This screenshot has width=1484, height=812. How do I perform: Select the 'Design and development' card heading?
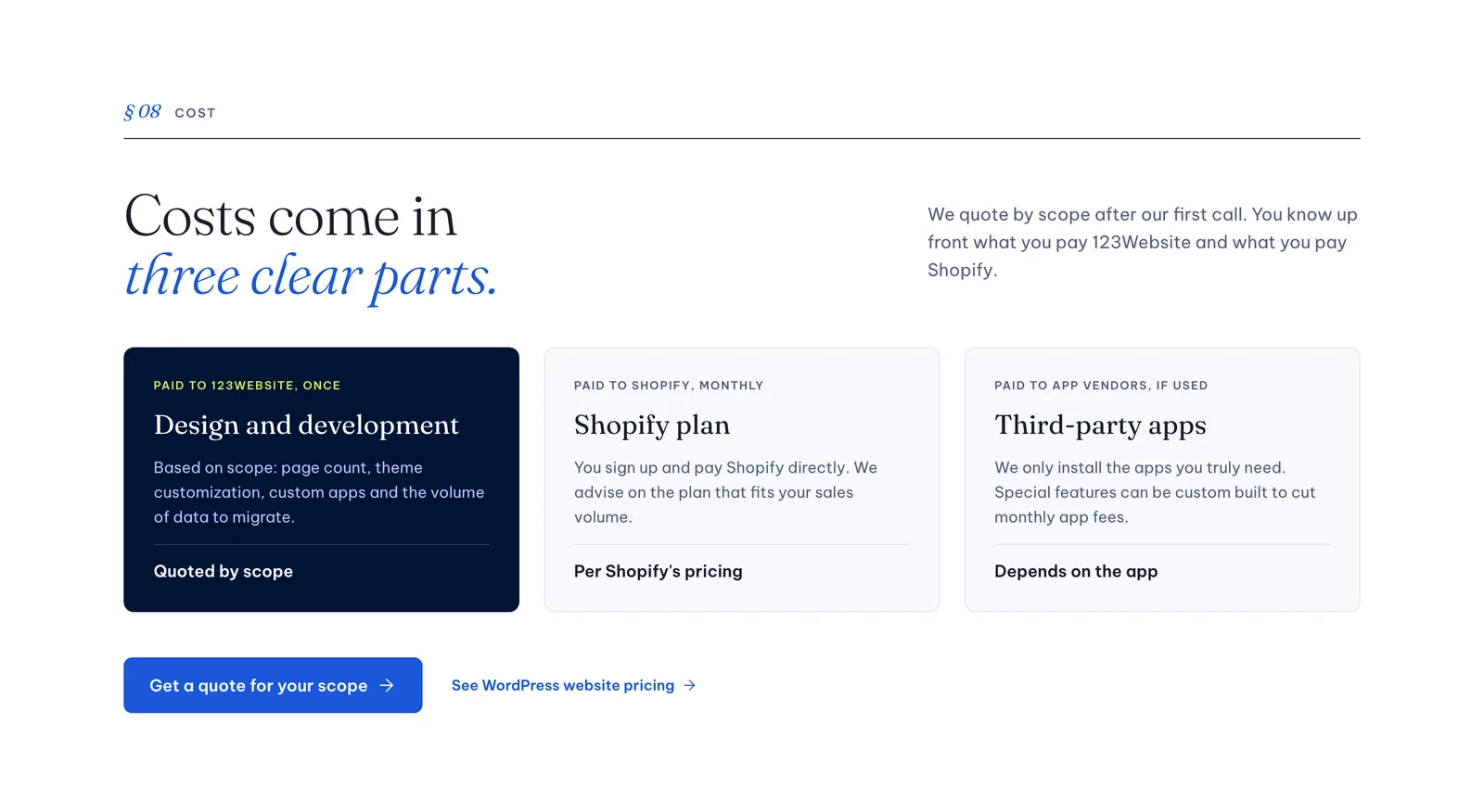[x=306, y=425]
